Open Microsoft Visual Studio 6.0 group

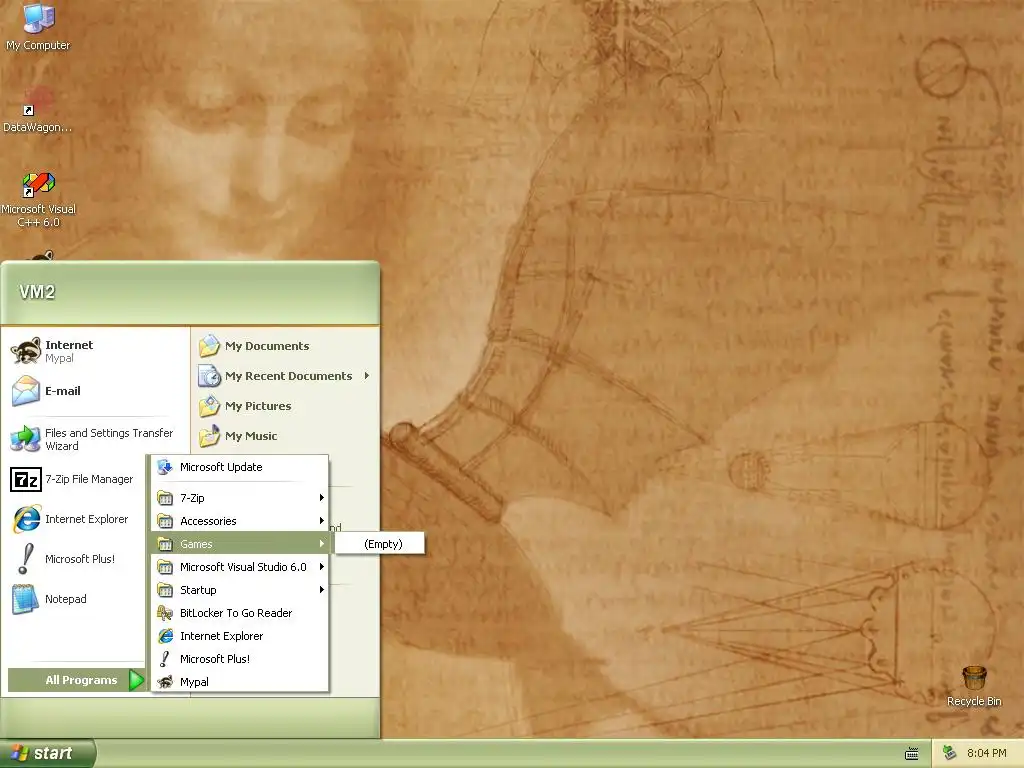pos(240,567)
